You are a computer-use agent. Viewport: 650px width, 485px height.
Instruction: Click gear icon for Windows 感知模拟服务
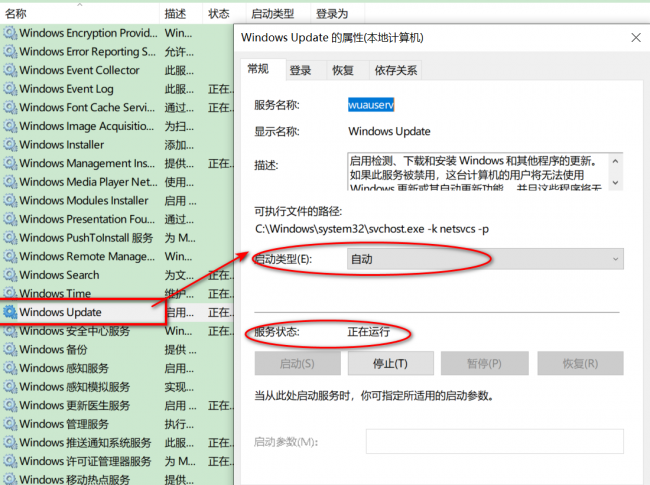click(x=10, y=387)
